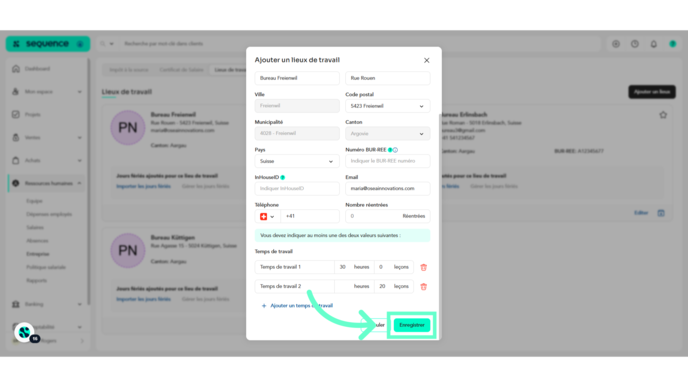Close the Ajouter un lieux de travail dialog
The height and width of the screenshot is (387, 688).
pos(426,61)
